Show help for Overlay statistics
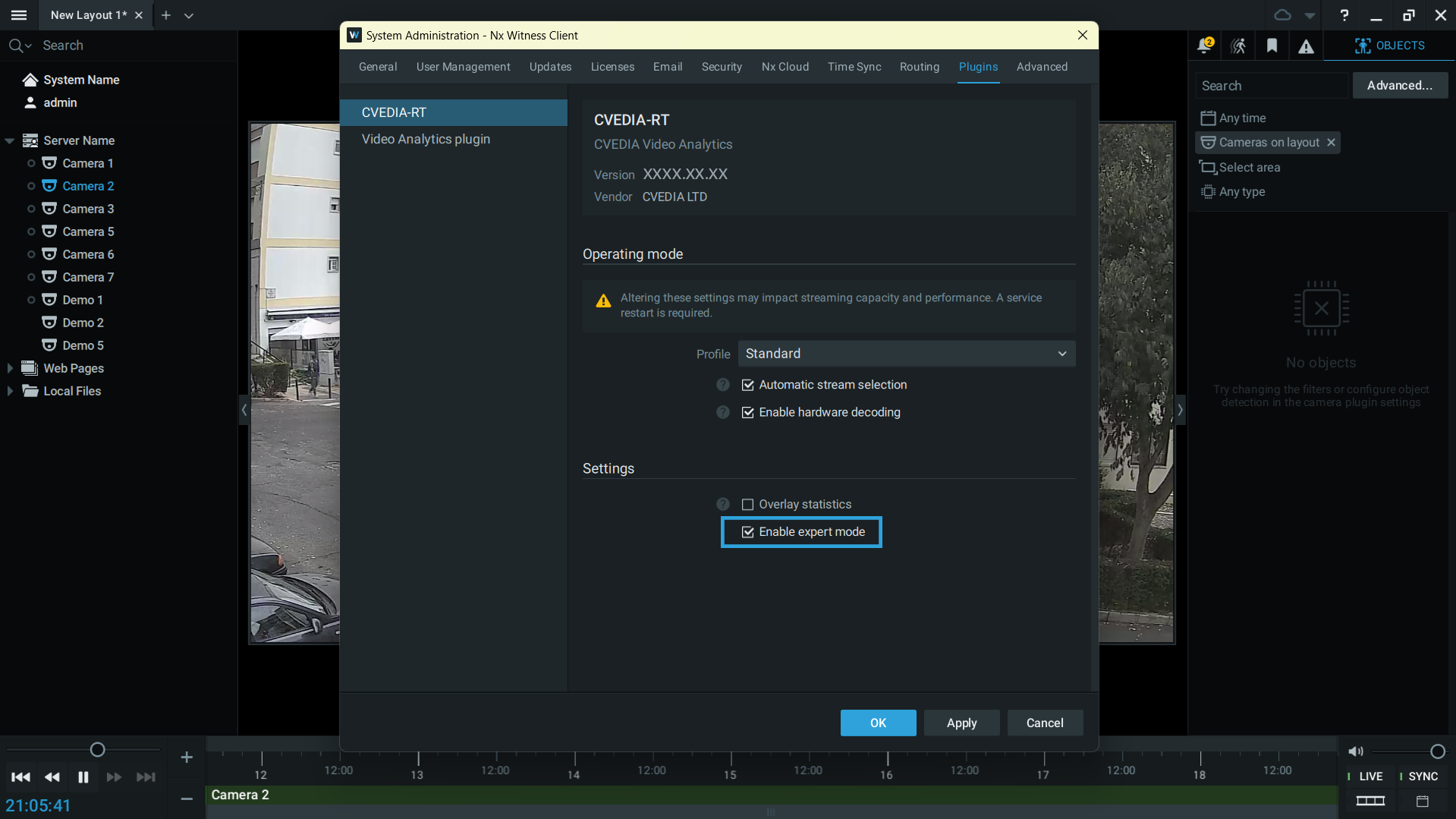 [723, 505]
